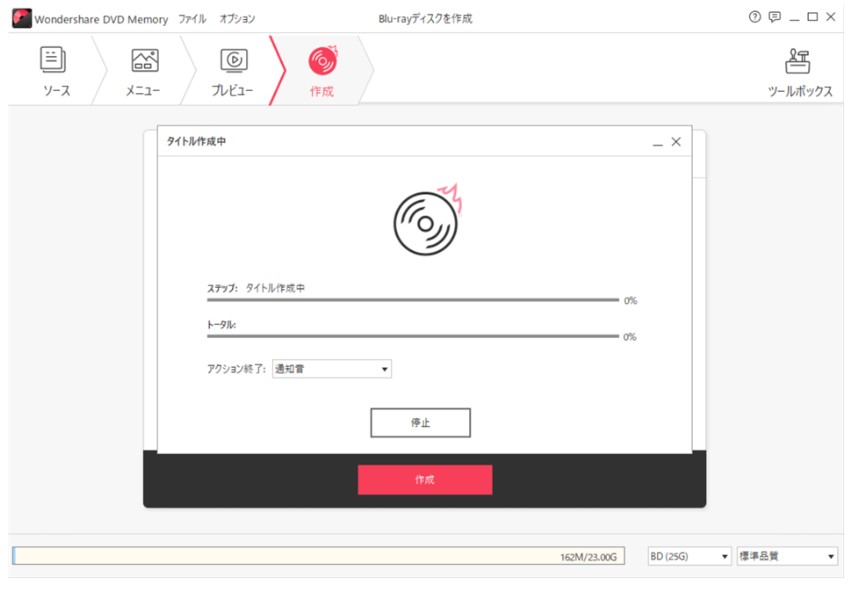Click the ステップ progress bar
The height and width of the screenshot is (593, 849).
413,299
